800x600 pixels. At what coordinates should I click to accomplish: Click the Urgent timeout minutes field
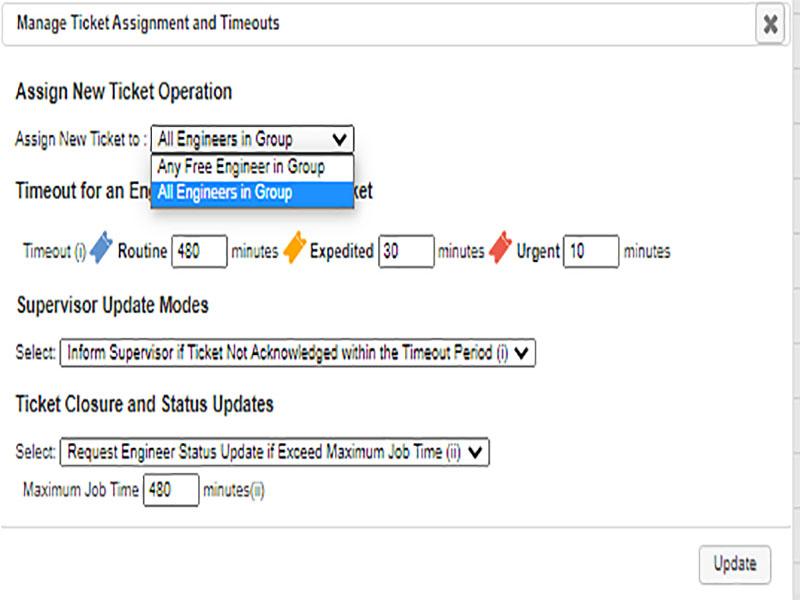point(591,251)
